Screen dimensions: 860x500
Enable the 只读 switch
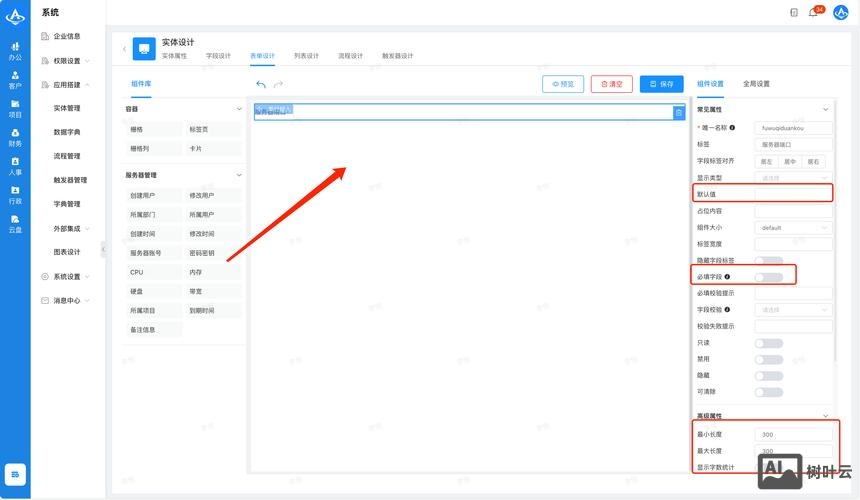click(x=768, y=343)
